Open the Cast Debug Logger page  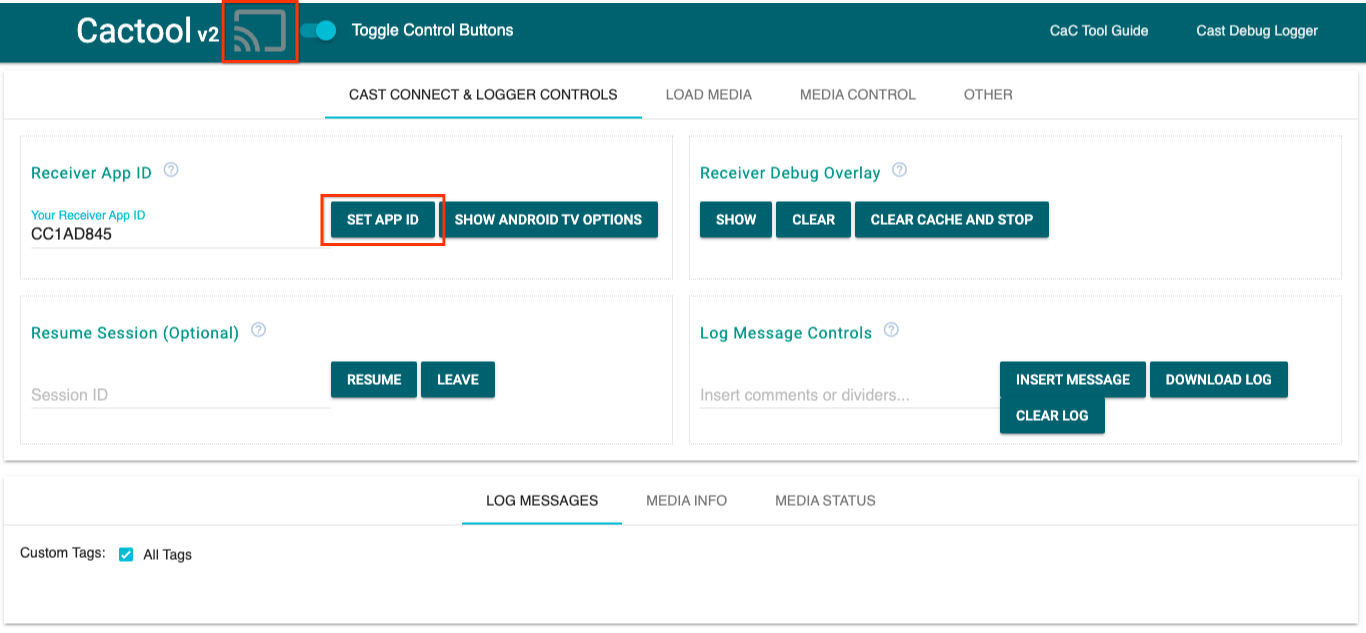(x=1257, y=30)
